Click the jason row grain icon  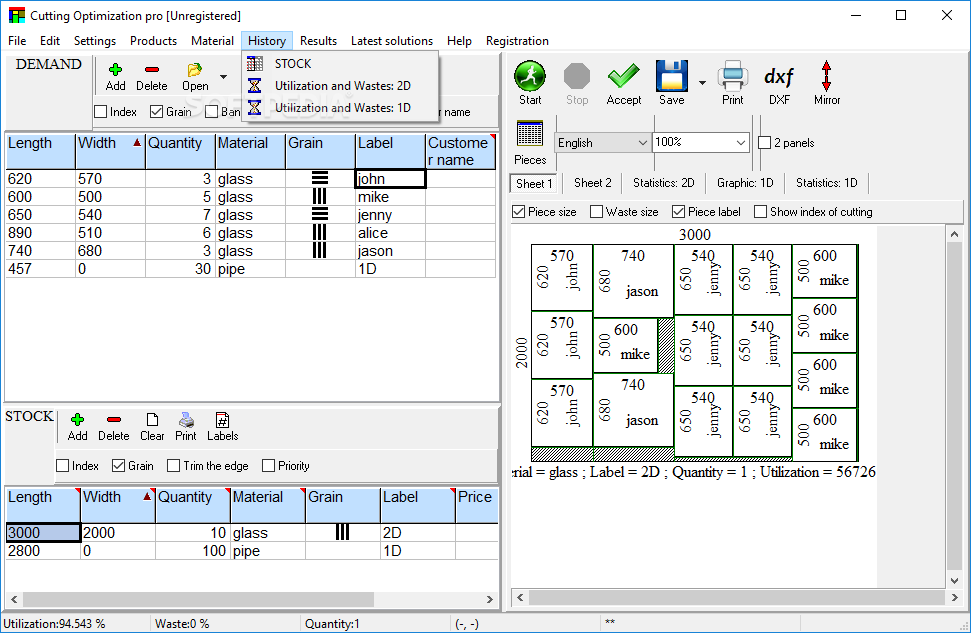320,250
